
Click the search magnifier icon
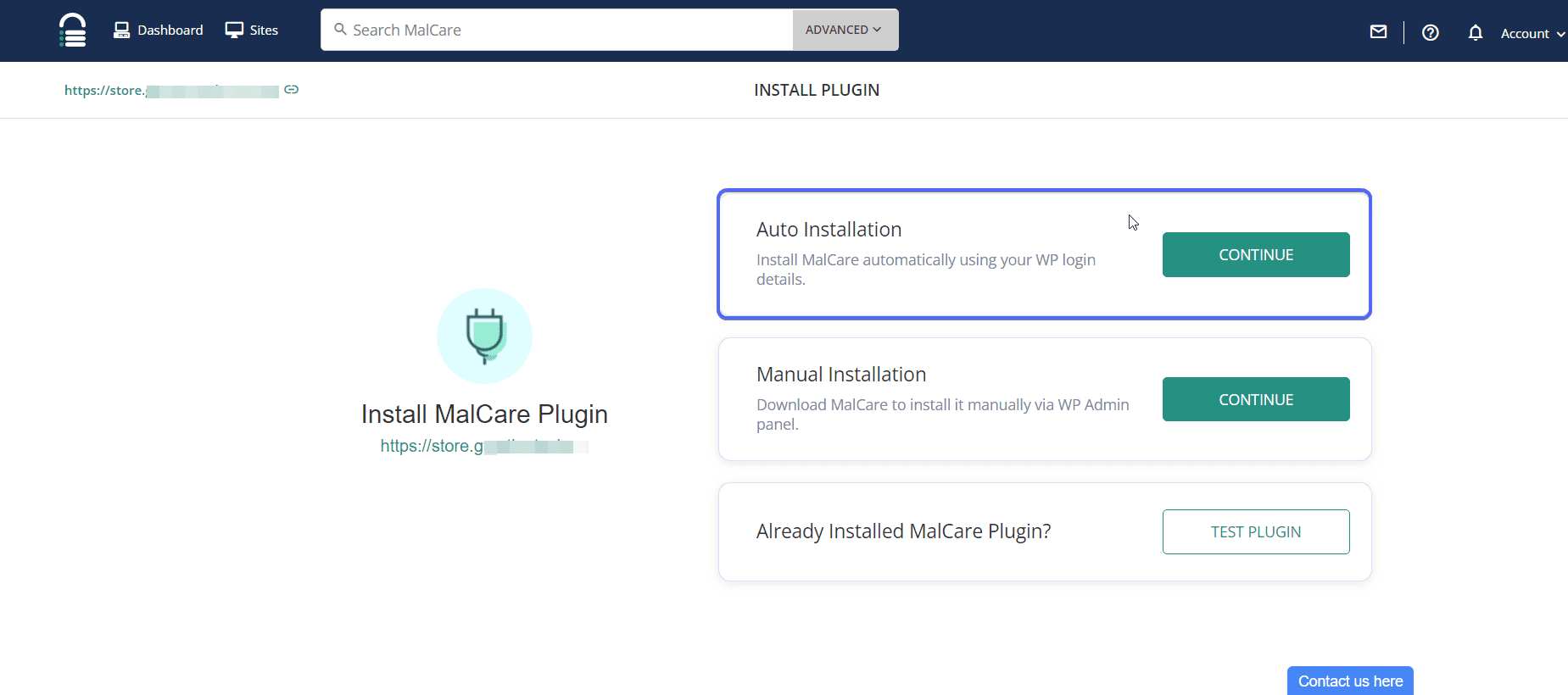pos(340,30)
